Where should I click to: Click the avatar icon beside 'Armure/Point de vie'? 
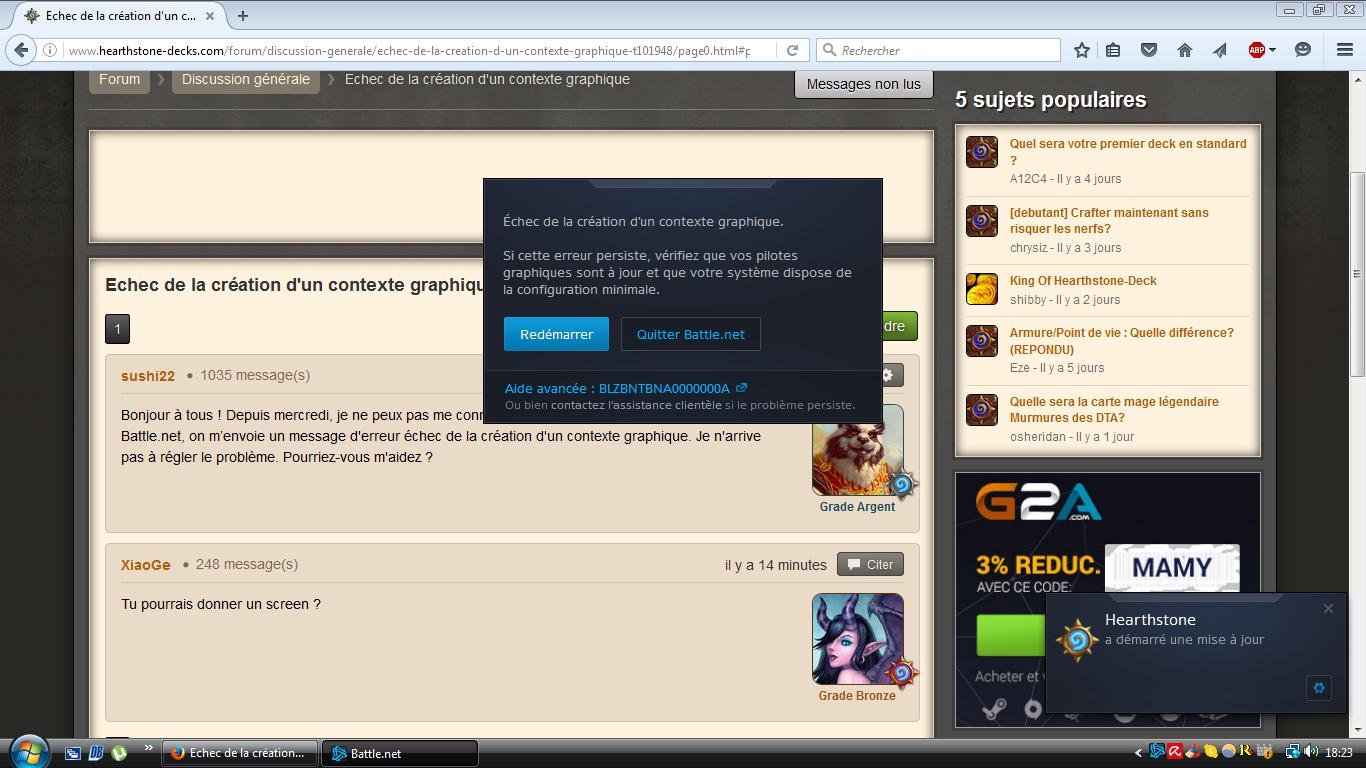point(982,341)
